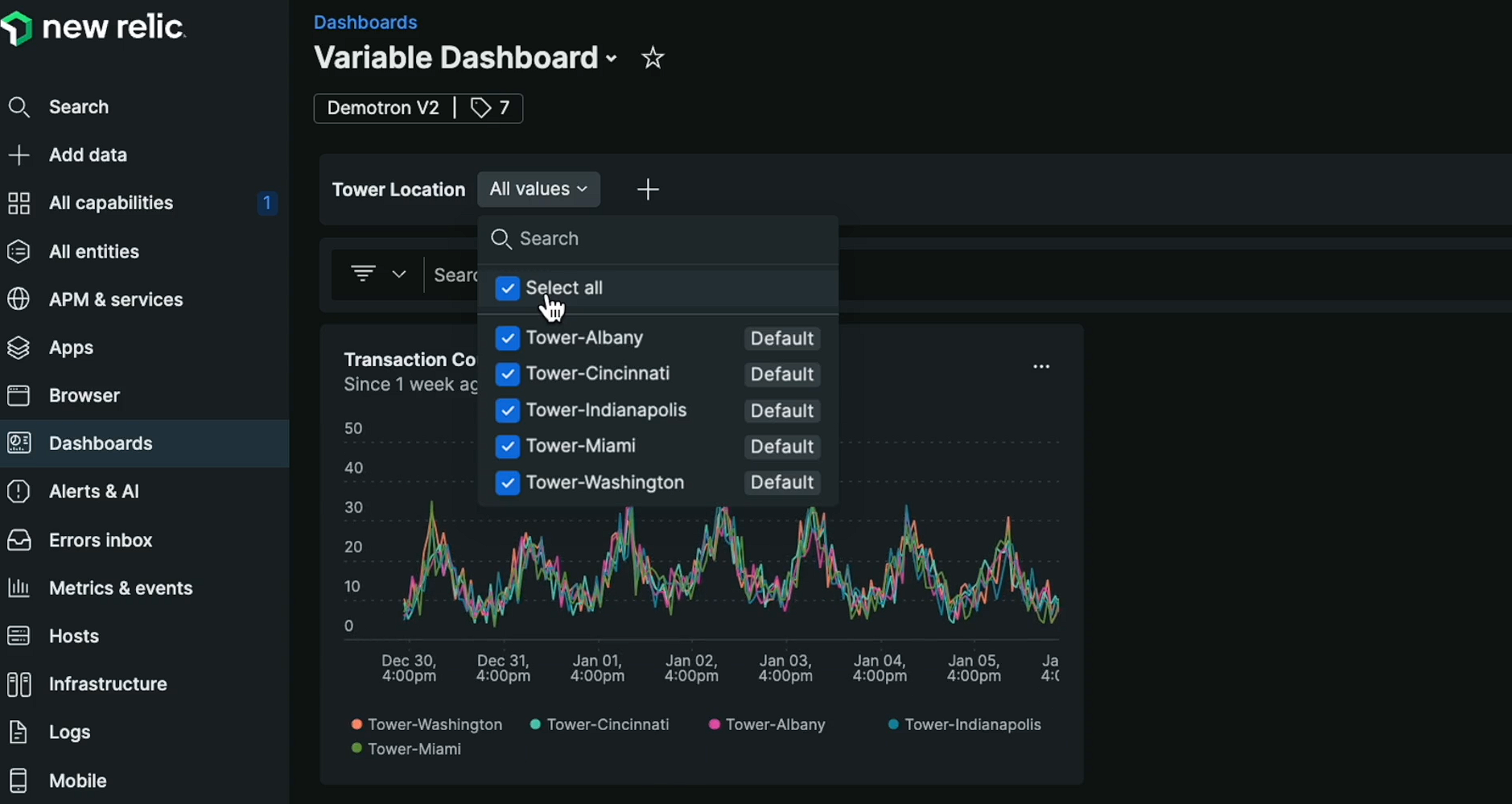Open the chart's three-dot options menu
The width and height of the screenshot is (1512, 804).
(1041, 367)
